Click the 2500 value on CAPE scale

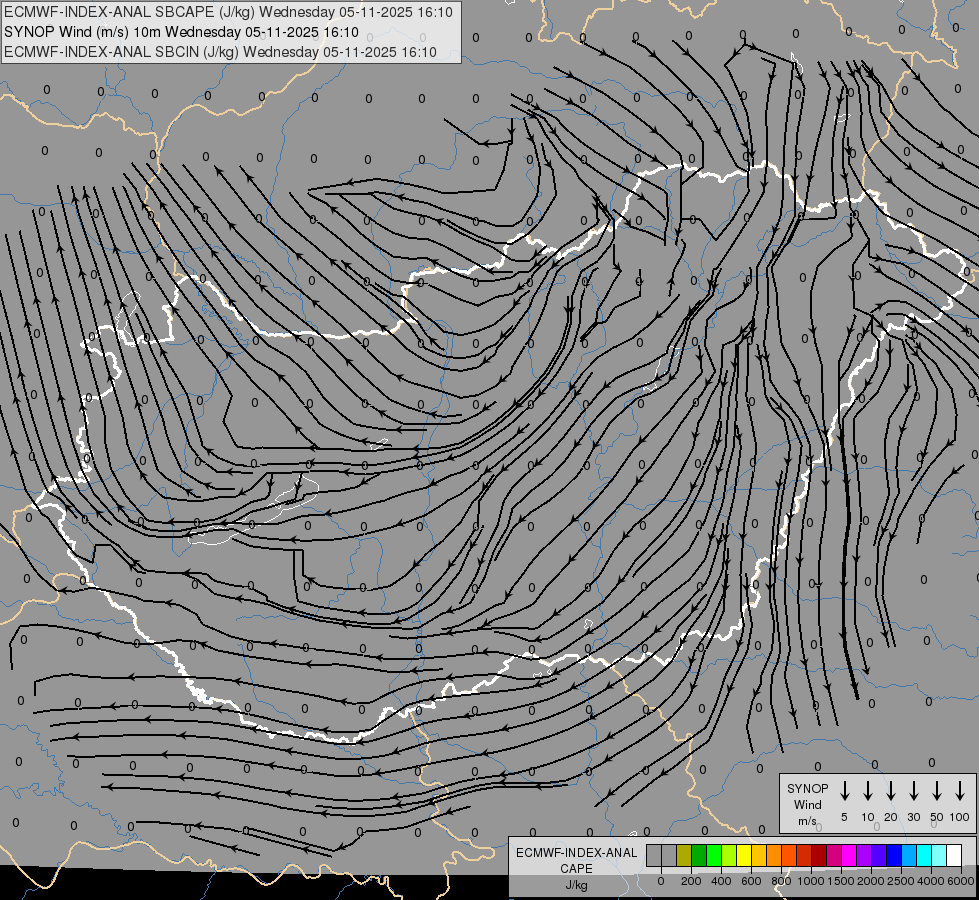point(901,881)
